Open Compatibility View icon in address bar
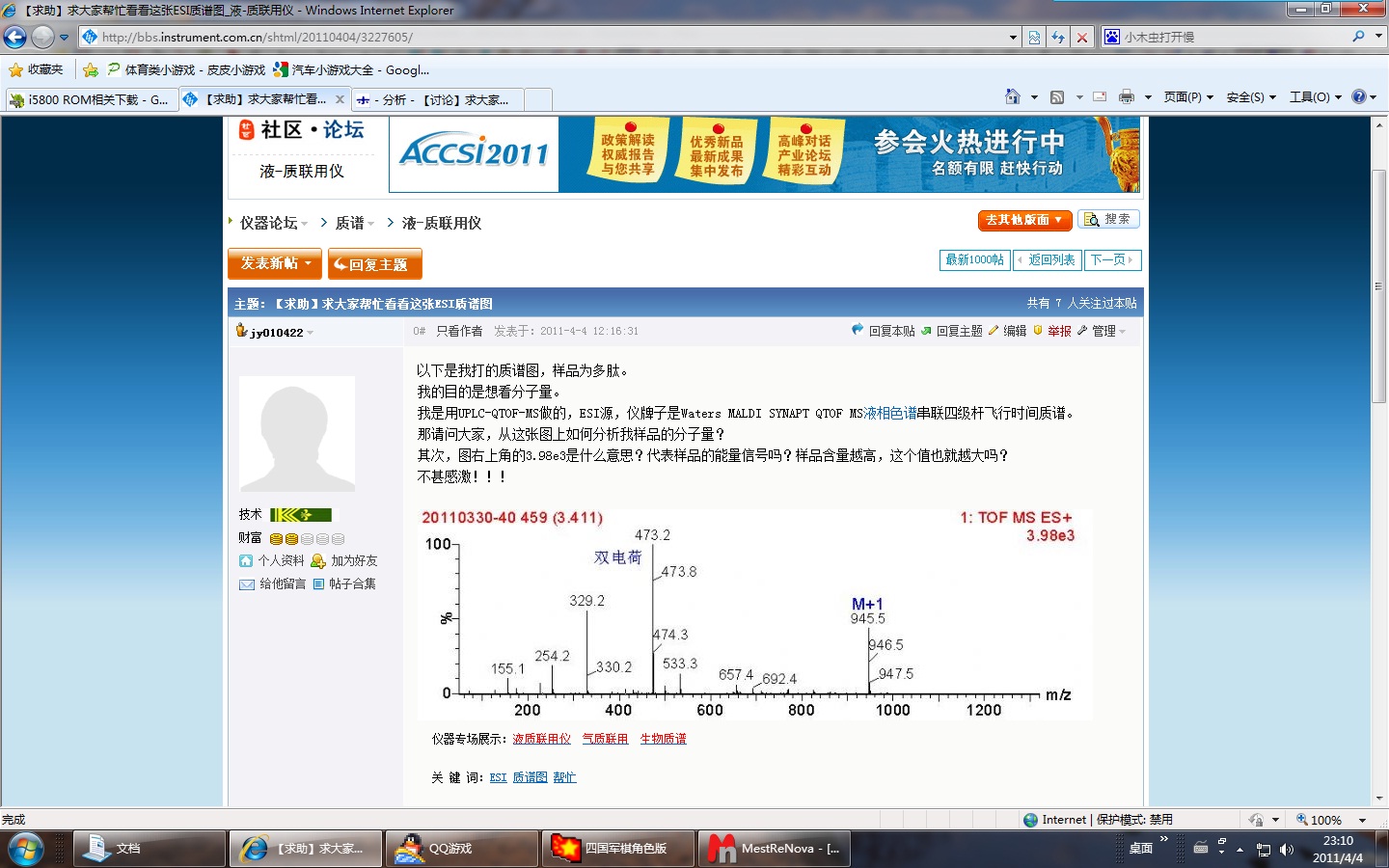 coord(1034,37)
